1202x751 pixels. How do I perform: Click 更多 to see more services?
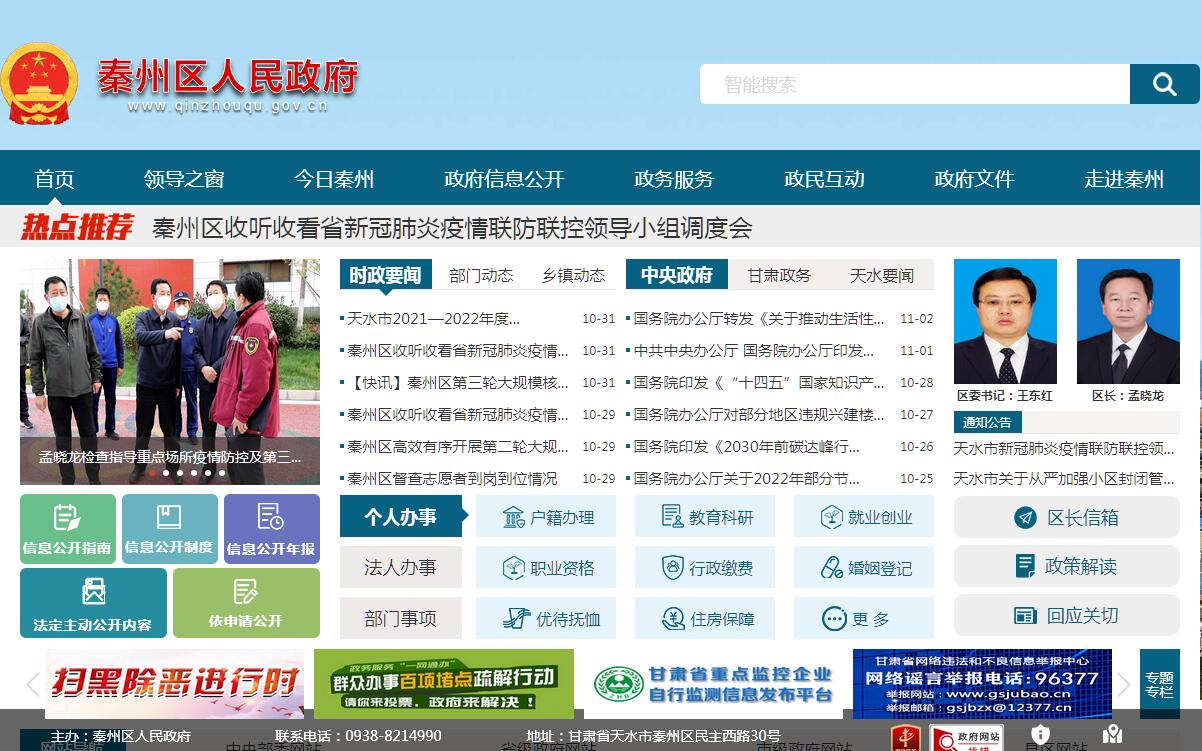point(864,619)
